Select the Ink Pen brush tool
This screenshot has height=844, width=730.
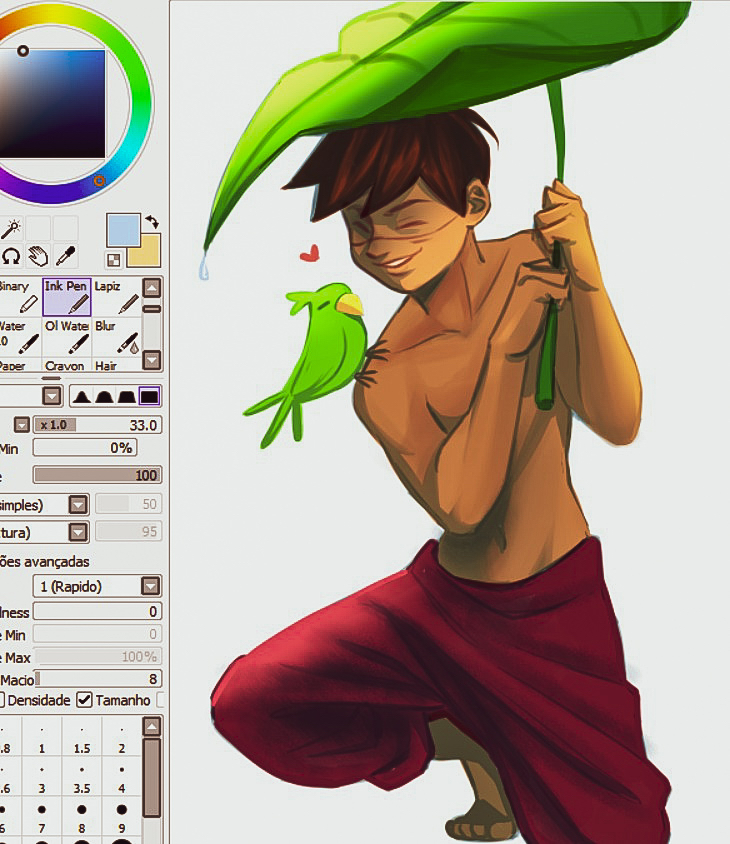68,297
